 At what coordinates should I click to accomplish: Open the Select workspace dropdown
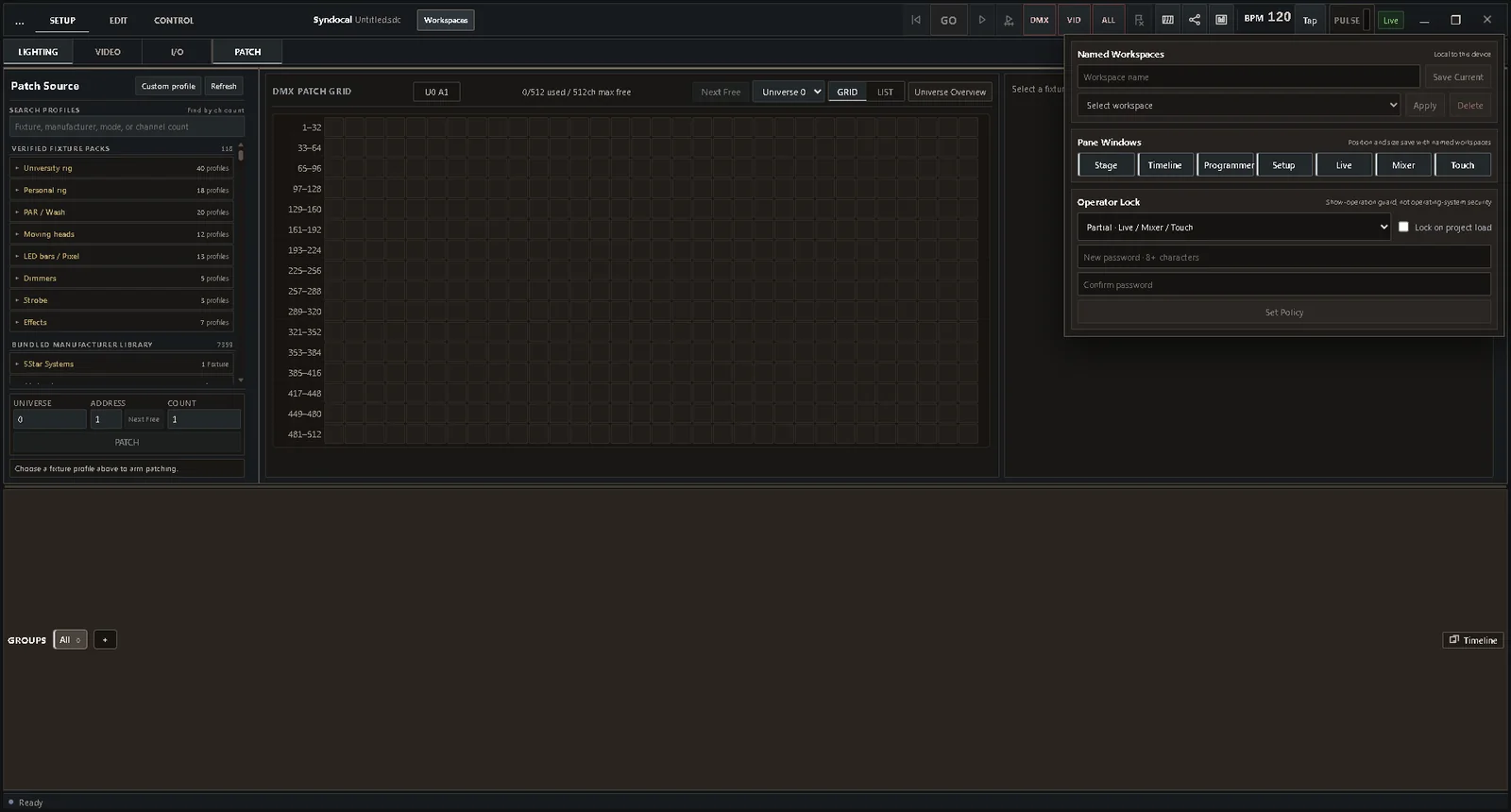(1238, 106)
